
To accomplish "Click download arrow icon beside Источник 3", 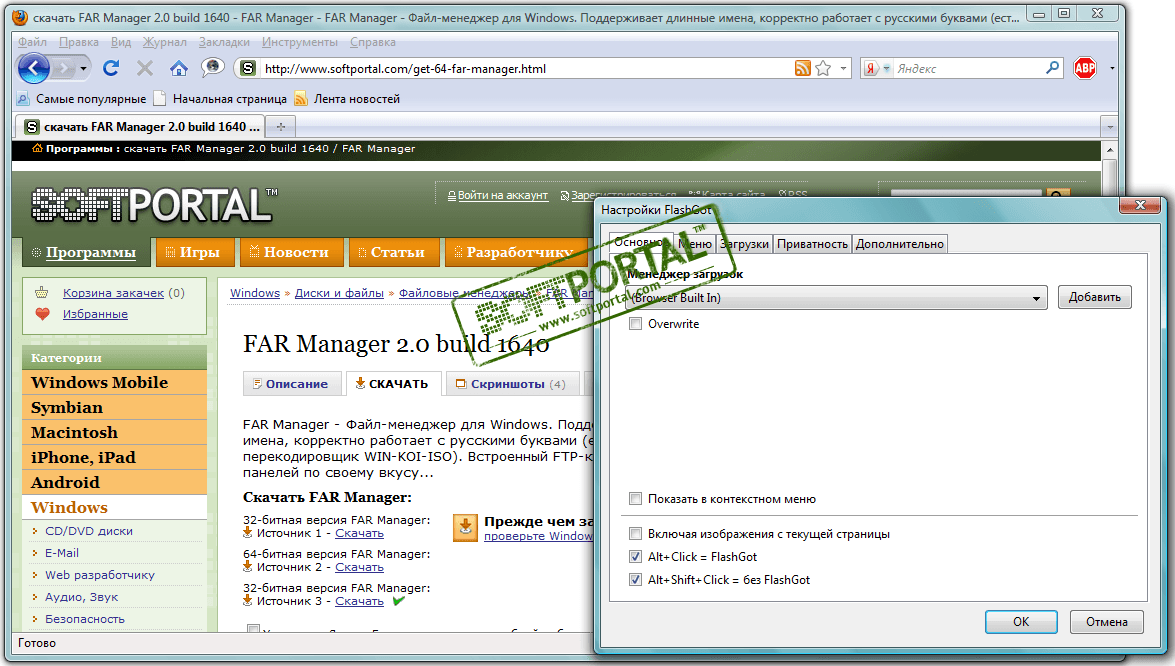I will 248,601.
